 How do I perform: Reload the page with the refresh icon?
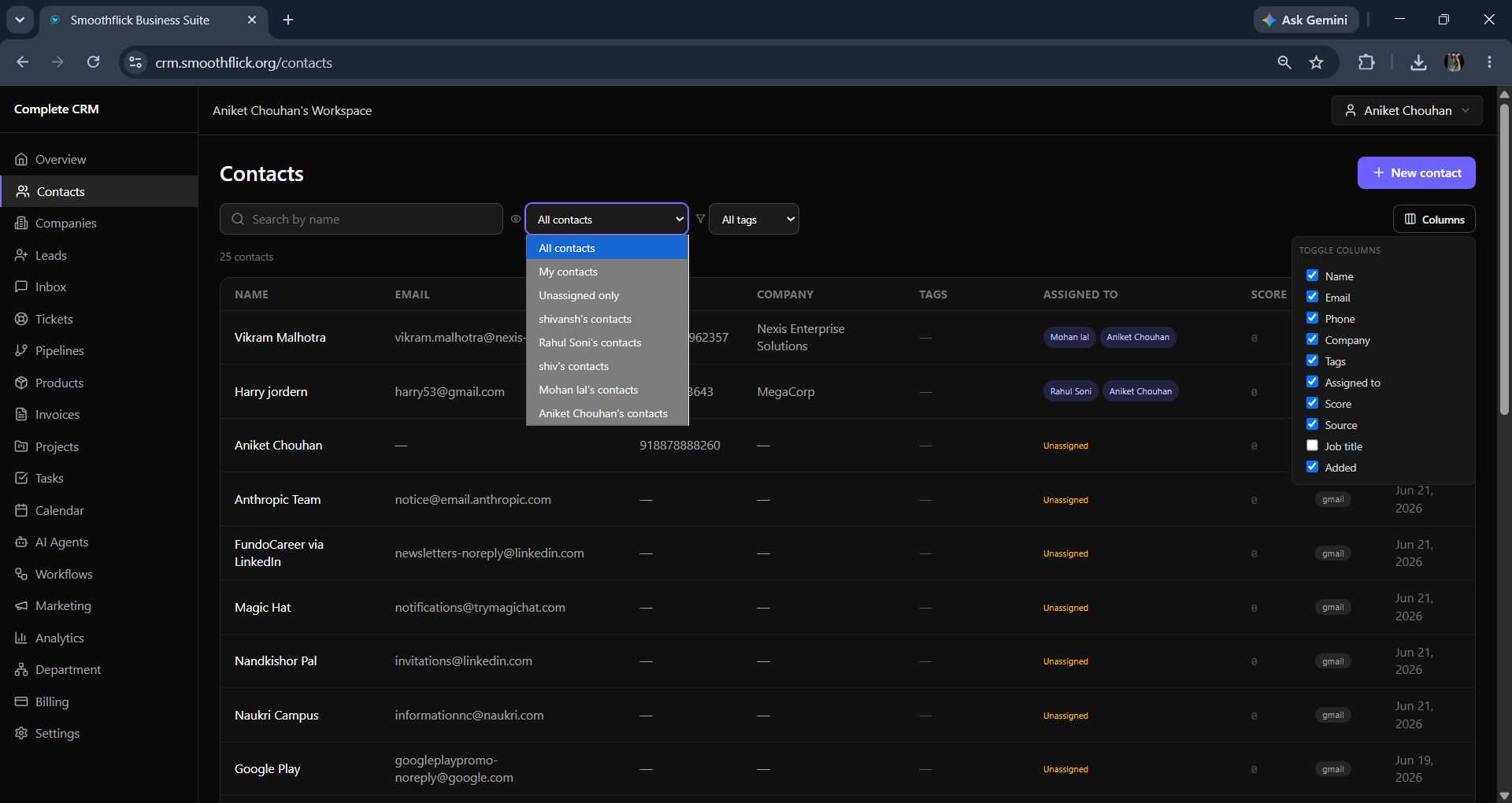coord(93,62)
